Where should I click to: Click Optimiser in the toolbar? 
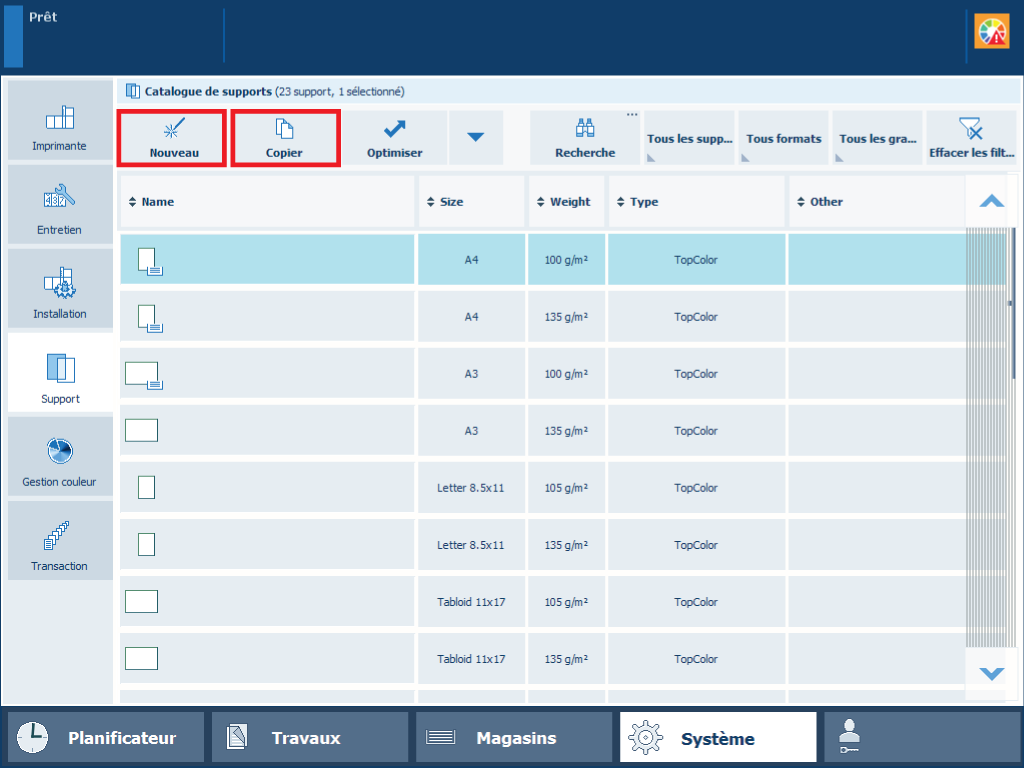[x=395, y=138]
